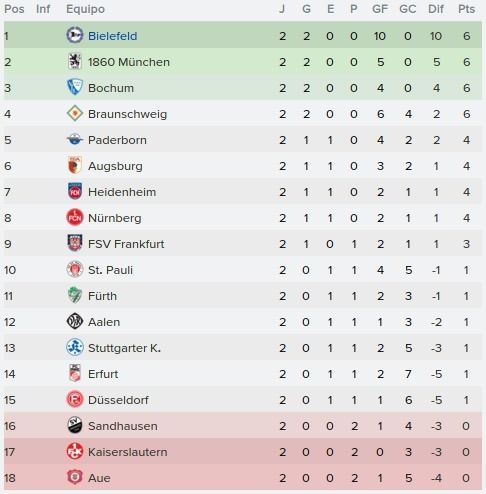Click the St. Pauli club badge
486x494 pixels.
point(74,269)
